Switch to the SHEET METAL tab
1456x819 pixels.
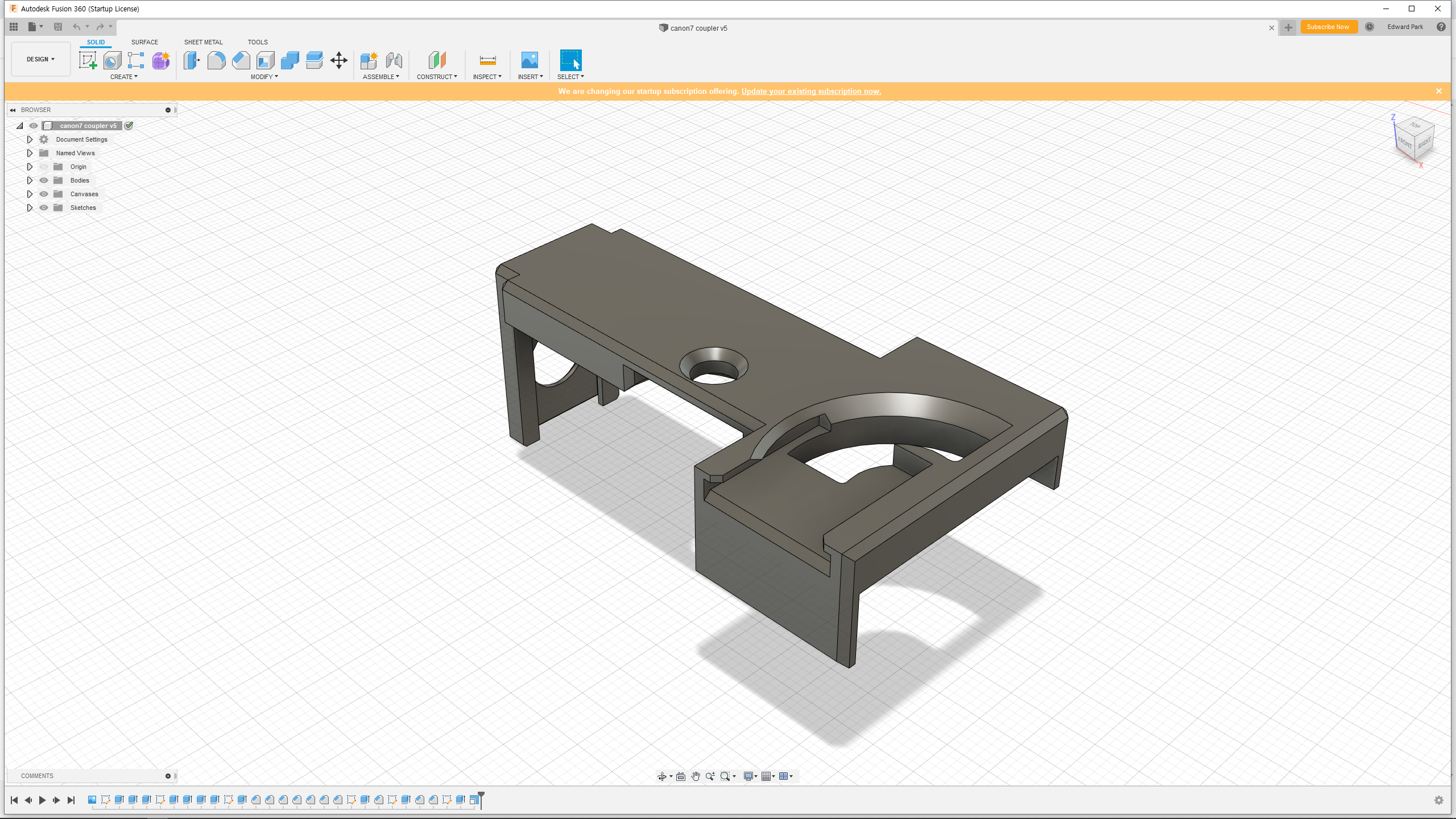point(203,42)
